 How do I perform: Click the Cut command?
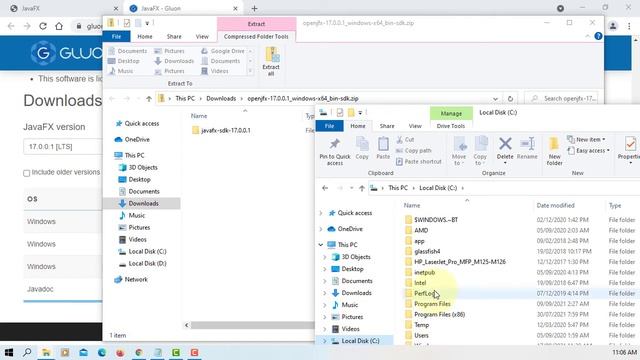coord(405,140)
